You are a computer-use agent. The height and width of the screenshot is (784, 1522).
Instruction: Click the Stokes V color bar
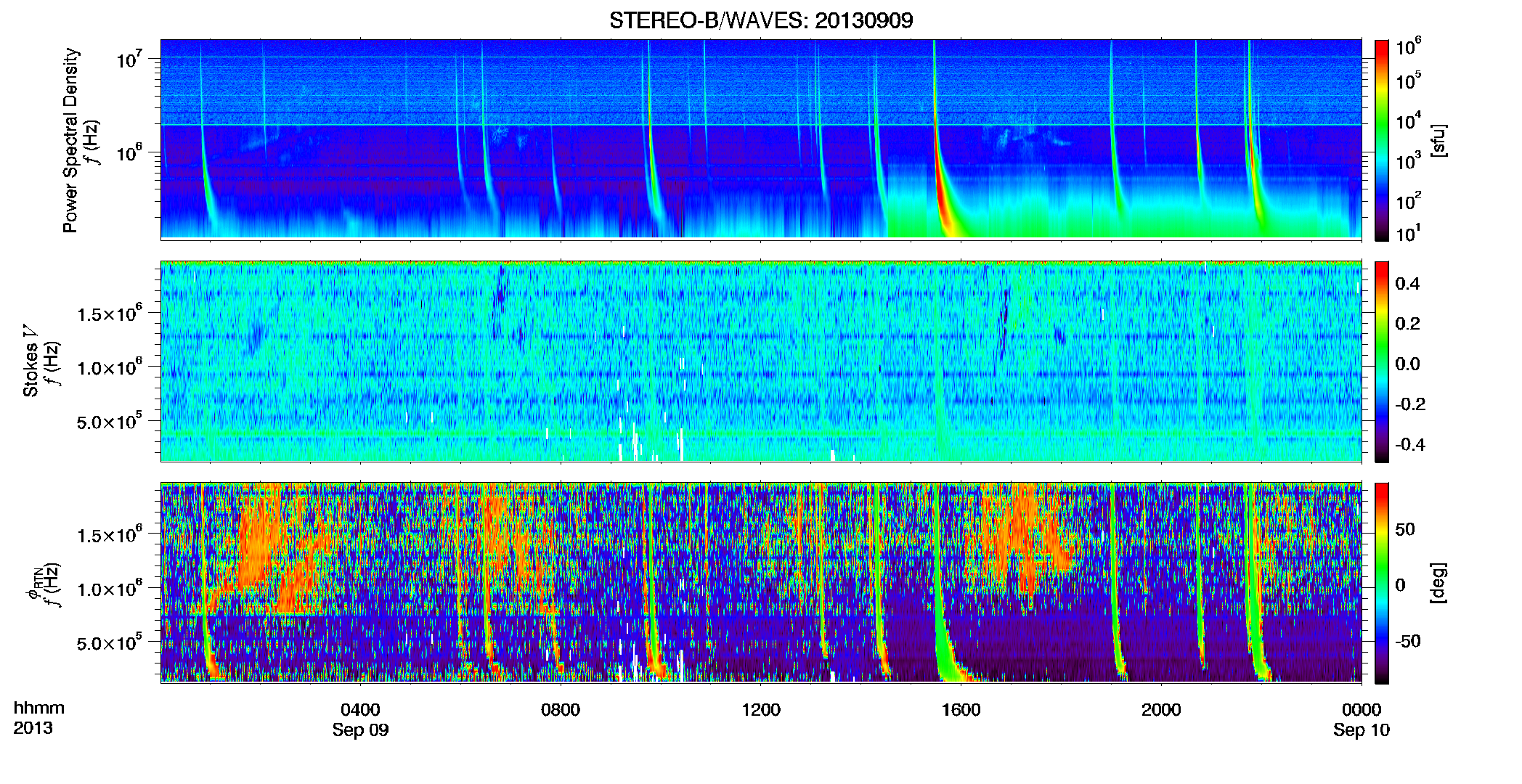coord(1382,362)
